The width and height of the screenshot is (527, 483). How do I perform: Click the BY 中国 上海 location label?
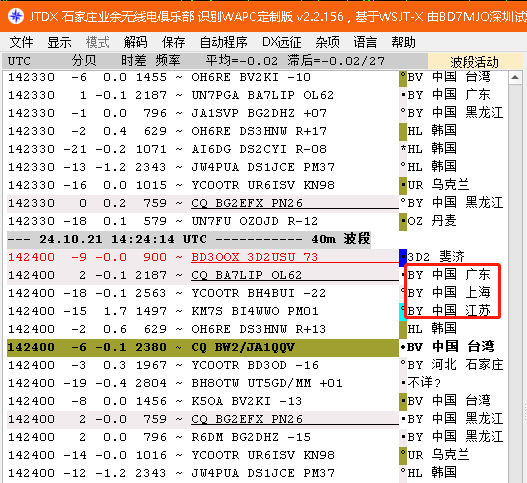[x=449, y=293]
